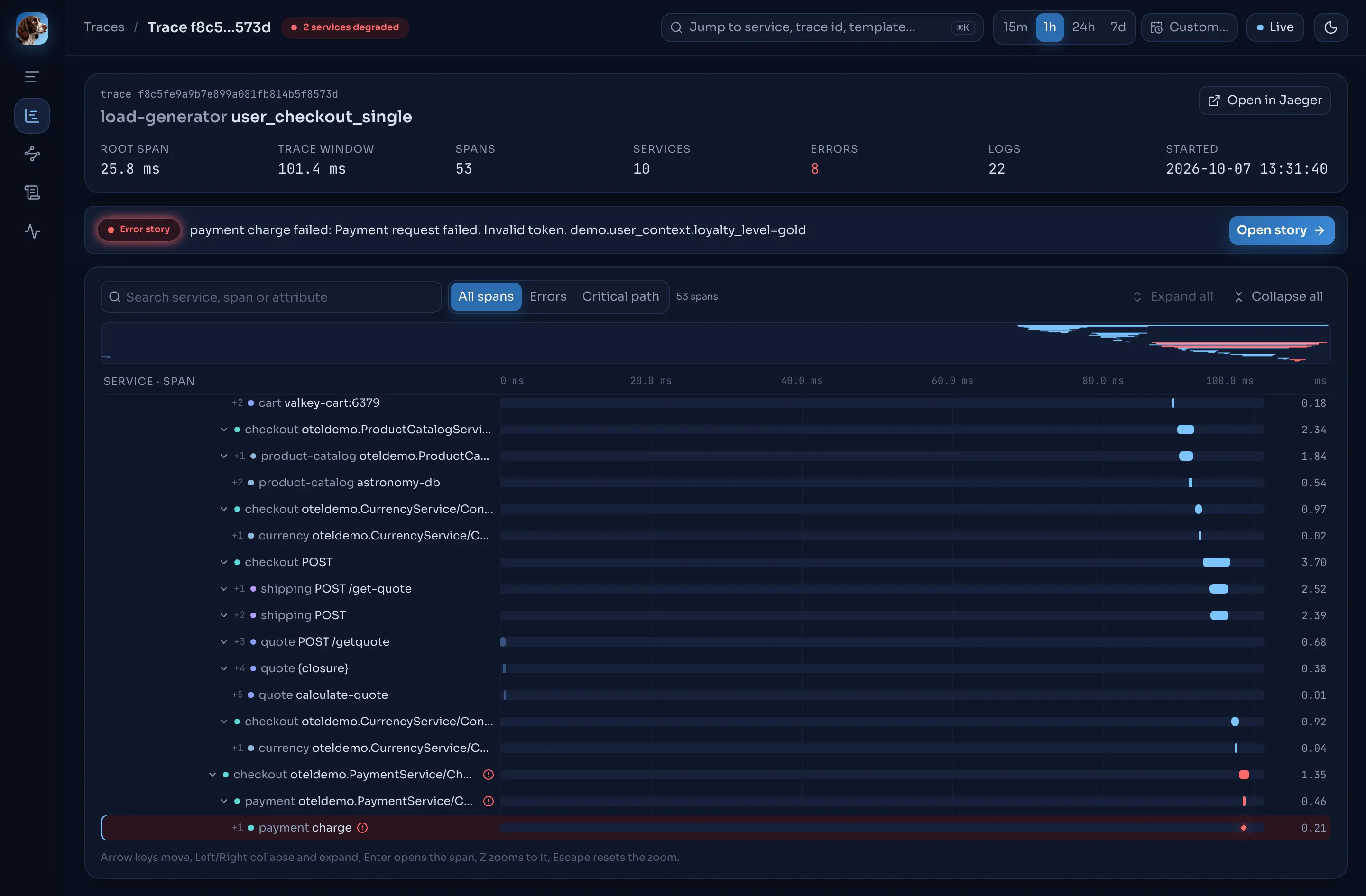Collapse checkout oteldemo.PaymentService/Ch... span
Image resolution: width=1366 pixels, height=896 pixels.
pos(212,774)
